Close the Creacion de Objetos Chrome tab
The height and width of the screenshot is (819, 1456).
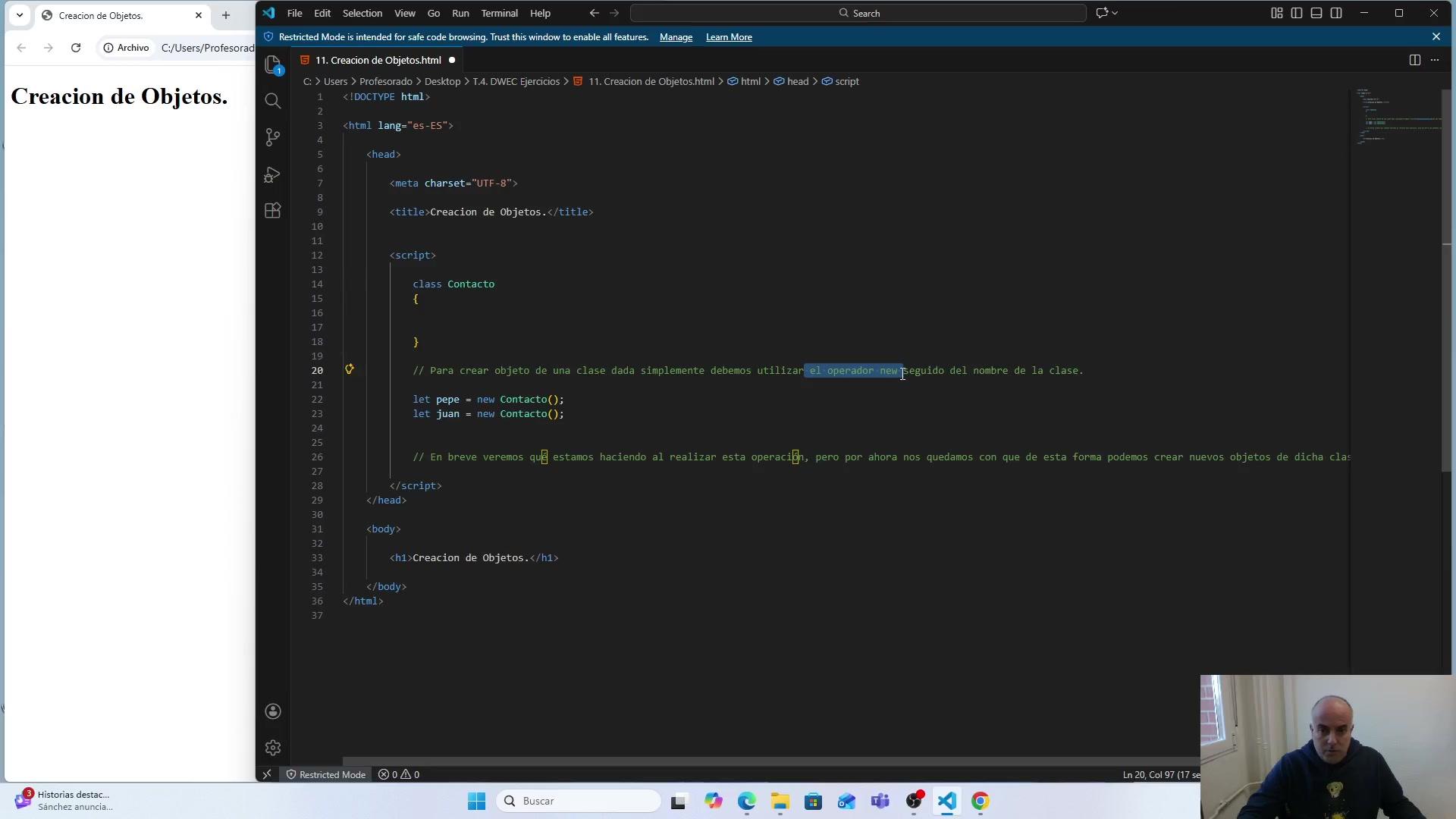click(199, 15)
